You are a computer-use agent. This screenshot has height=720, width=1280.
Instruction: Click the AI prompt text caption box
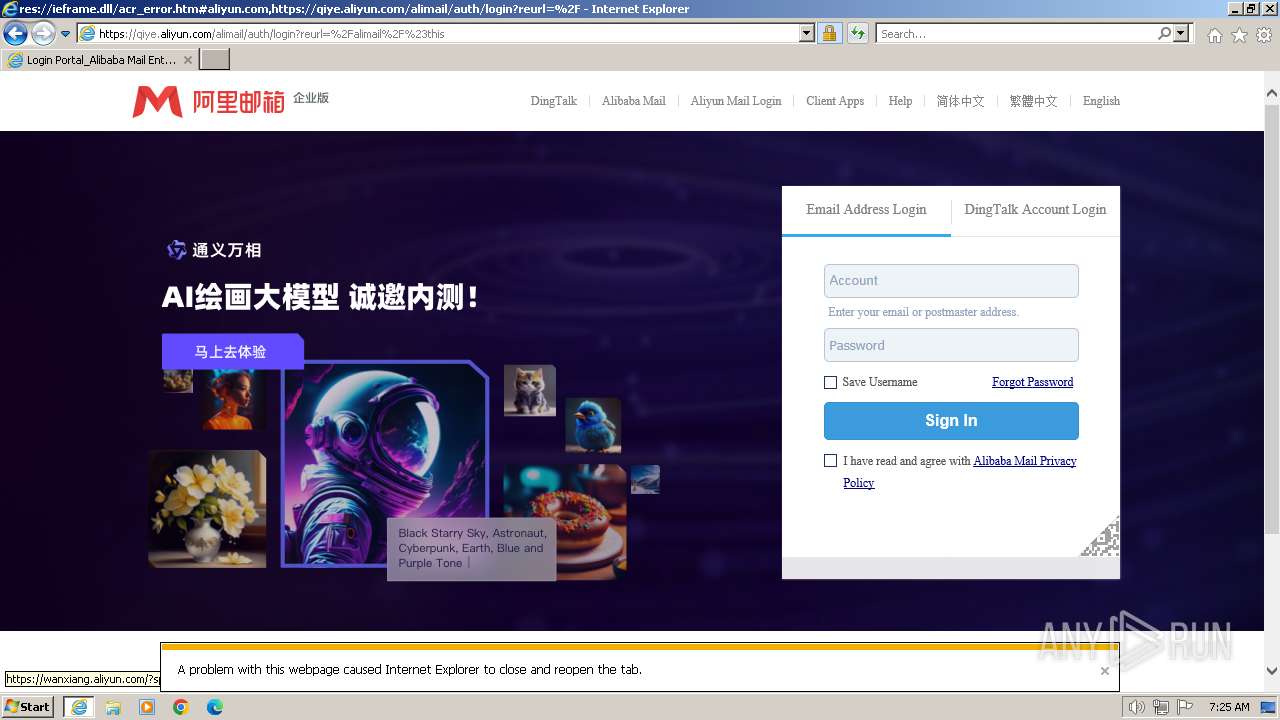(x=471, y=549)
